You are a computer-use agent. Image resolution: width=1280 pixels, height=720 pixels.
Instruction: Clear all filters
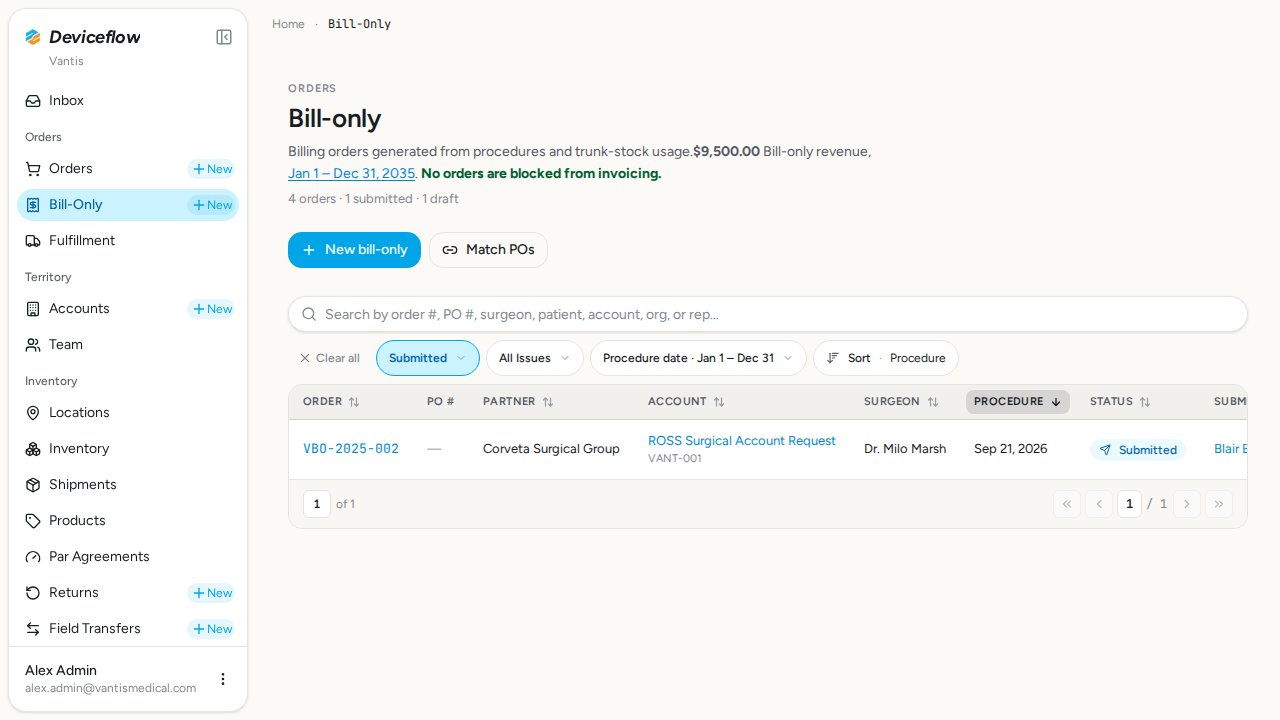tap(329, 358)
